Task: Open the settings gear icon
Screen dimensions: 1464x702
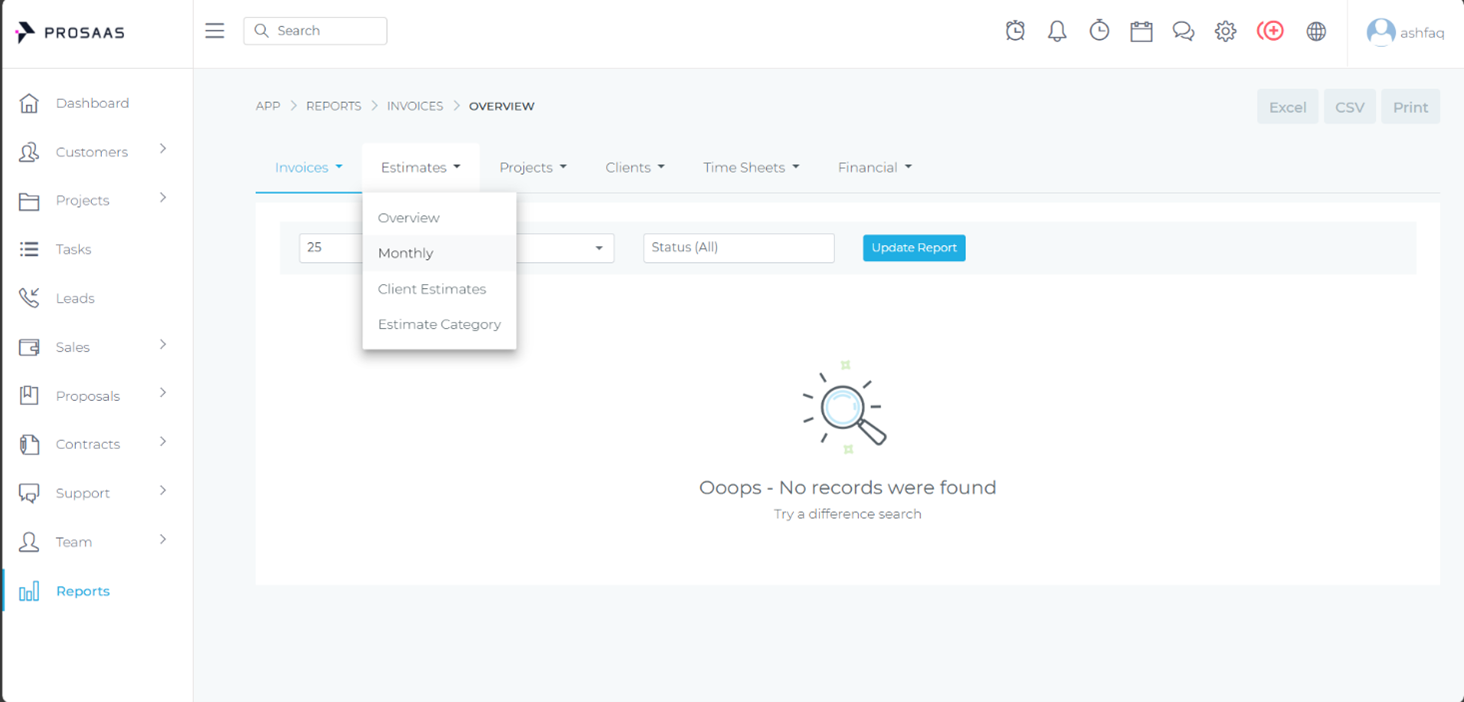Action: 1225,31
